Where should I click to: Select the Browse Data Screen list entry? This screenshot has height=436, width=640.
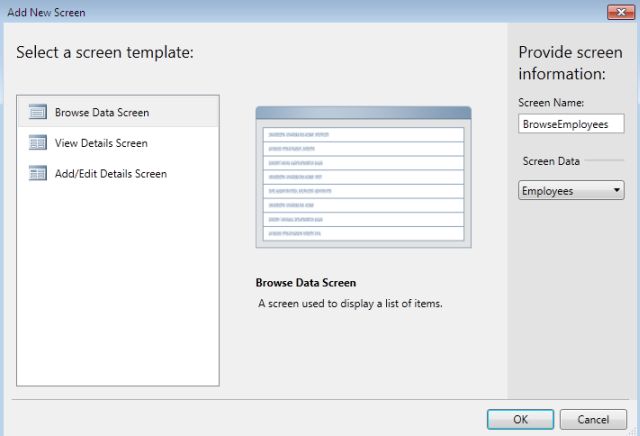point(102,112)
